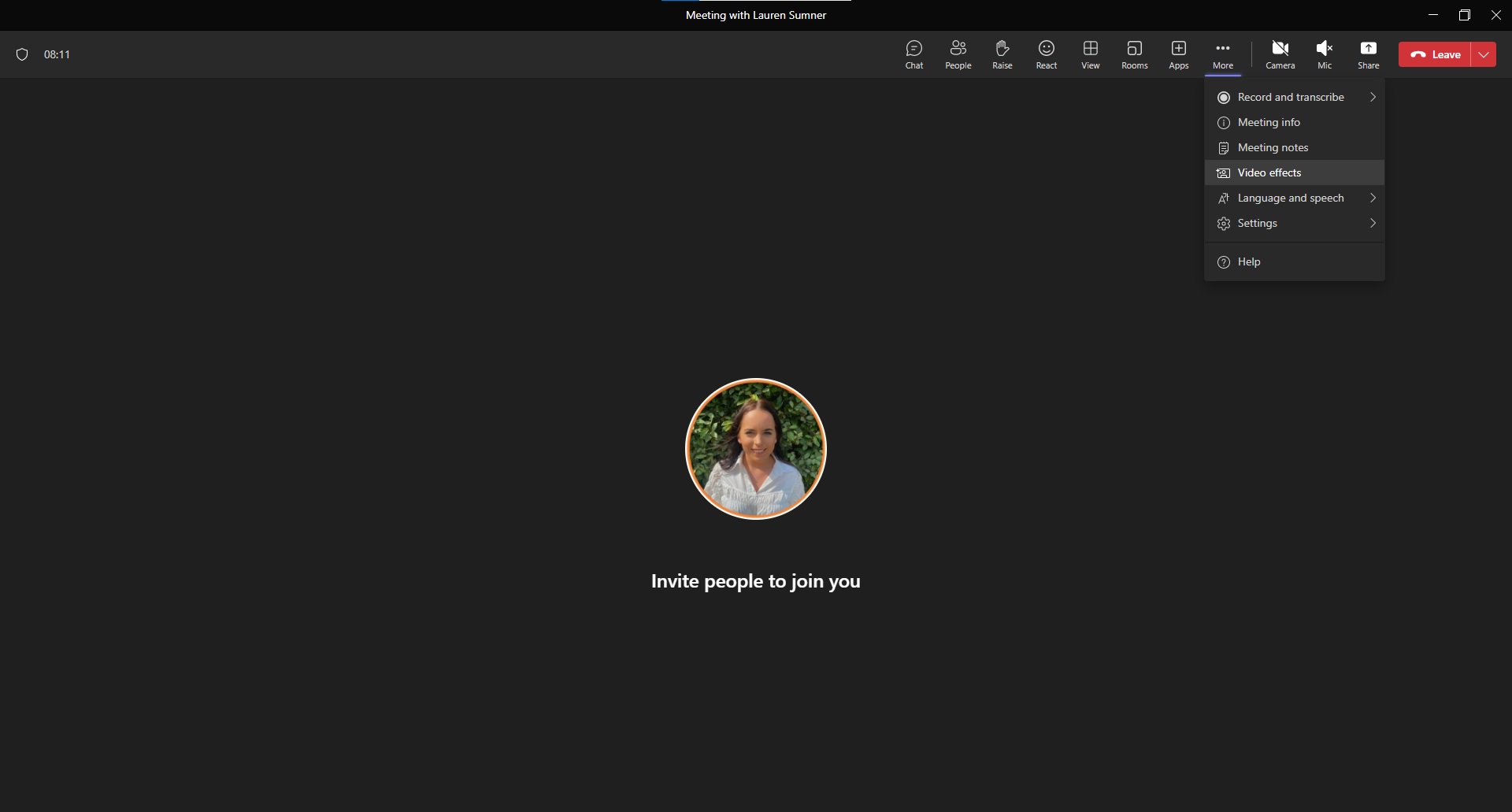The height and width of the screenshot is (812, 1512).
Task: Open the View options
Action: 1090,54
